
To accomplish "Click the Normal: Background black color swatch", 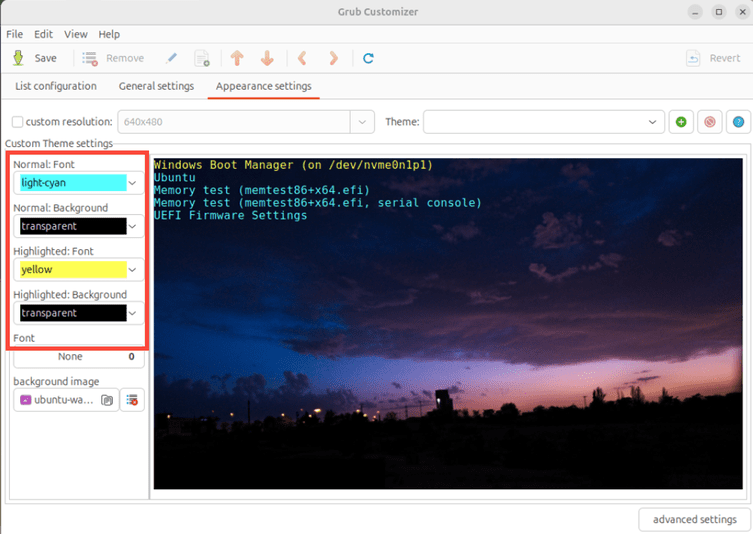I will (x=74, y=227).
